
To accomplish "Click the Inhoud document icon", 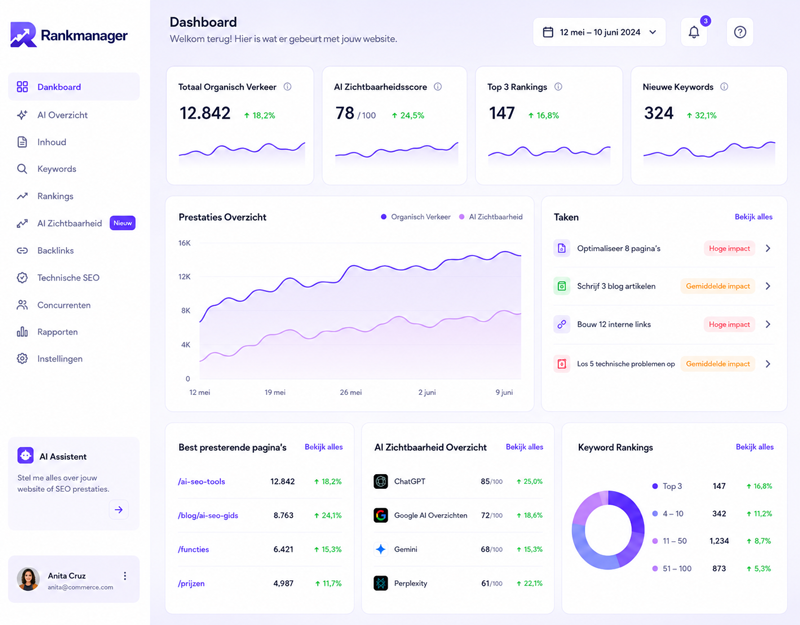I will click(22, 142).
